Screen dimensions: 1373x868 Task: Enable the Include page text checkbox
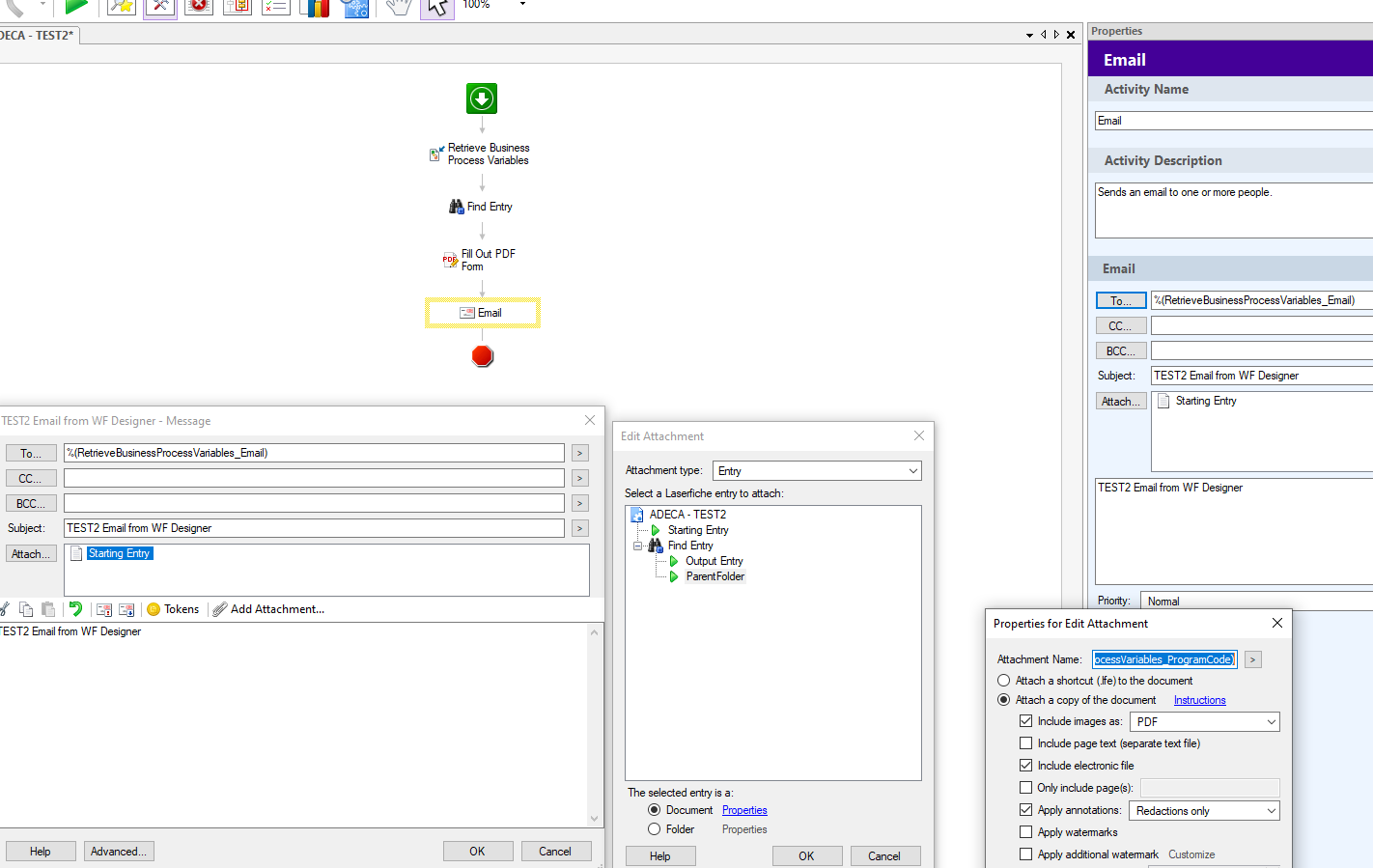[1025, 743]
